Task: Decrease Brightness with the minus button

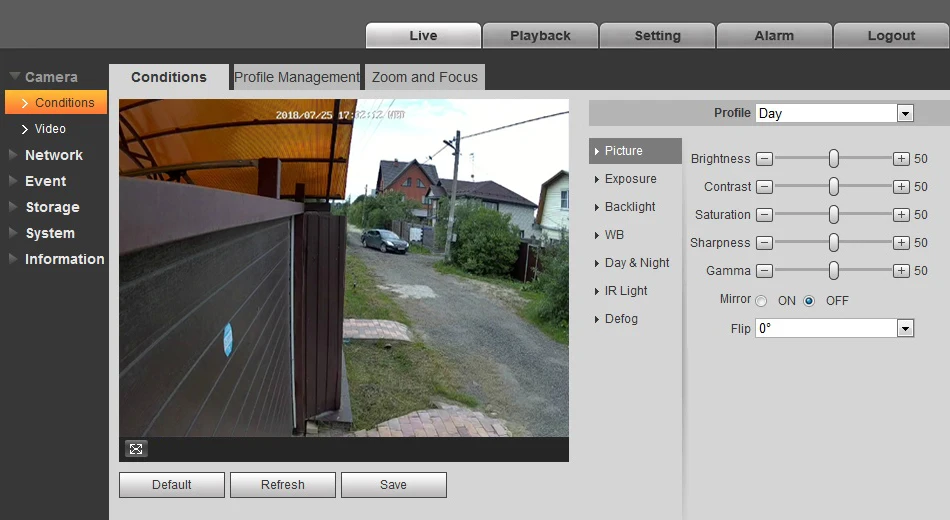Action: [765, 159]
